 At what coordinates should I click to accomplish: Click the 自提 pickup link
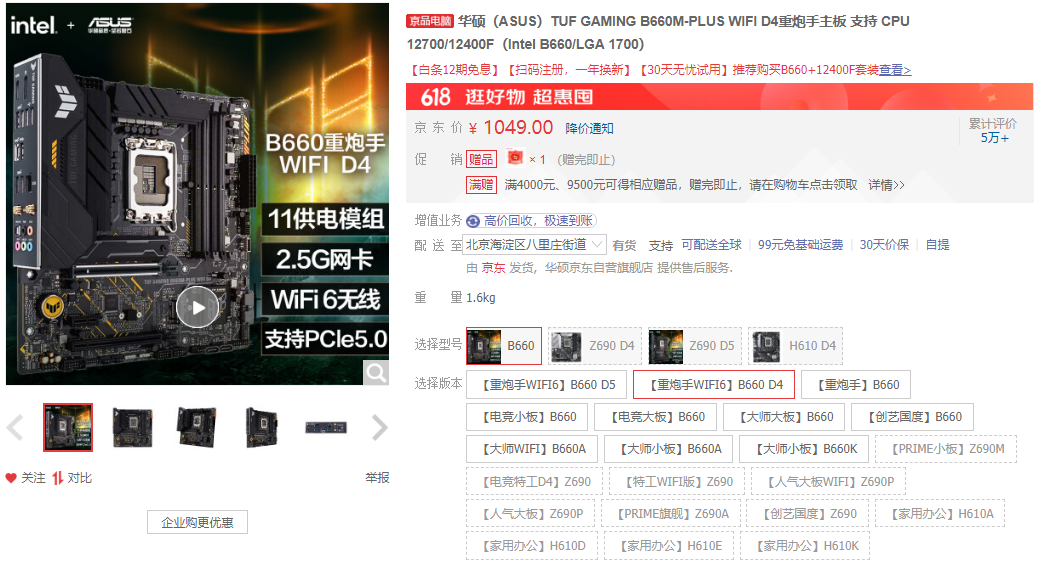click(938, 244)
